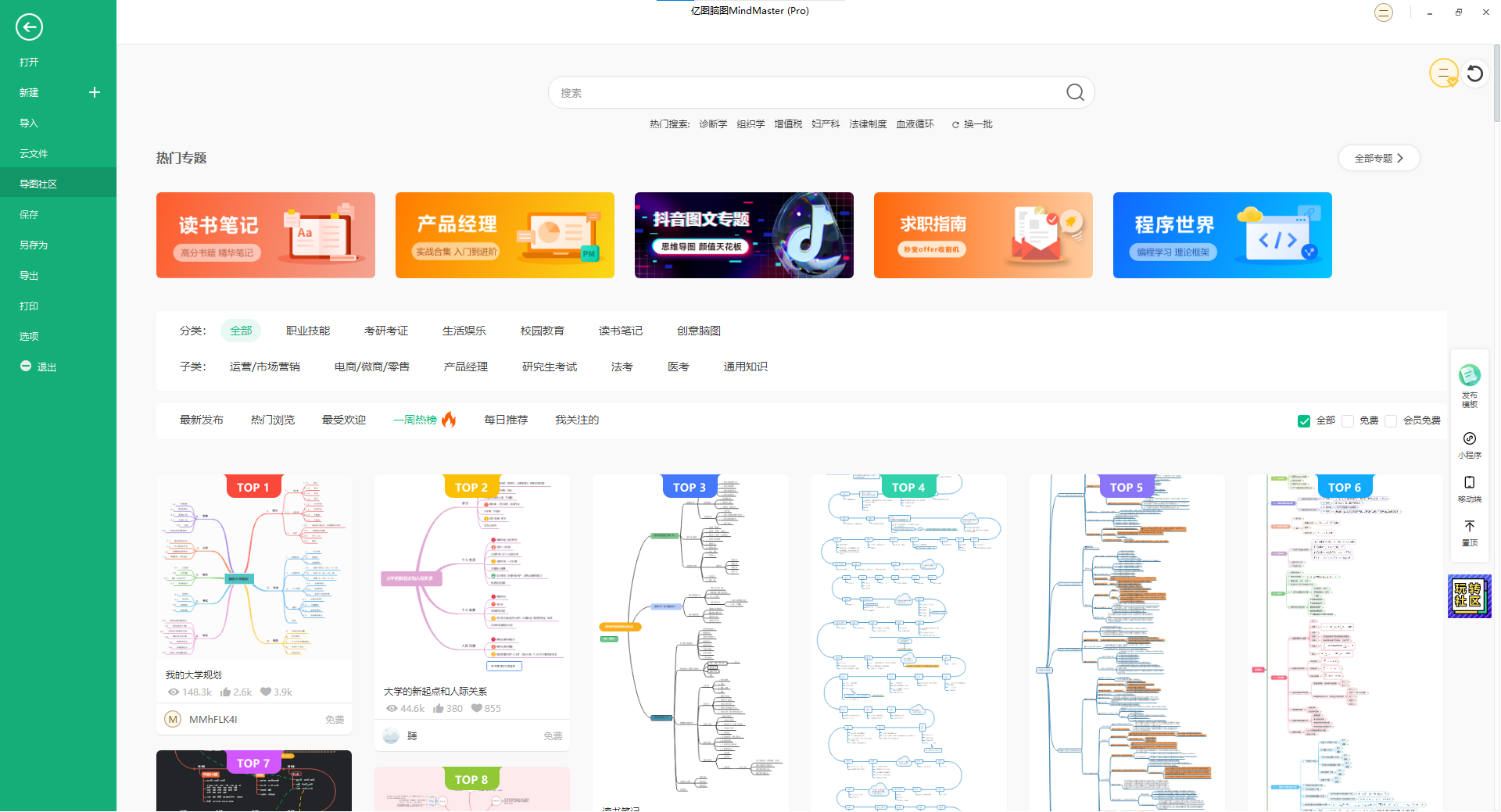The height and width of the screenshot is (812, 1501).
Task: Open the TOP 4 mind map thumbnail
Action: (x=908, y=642)
